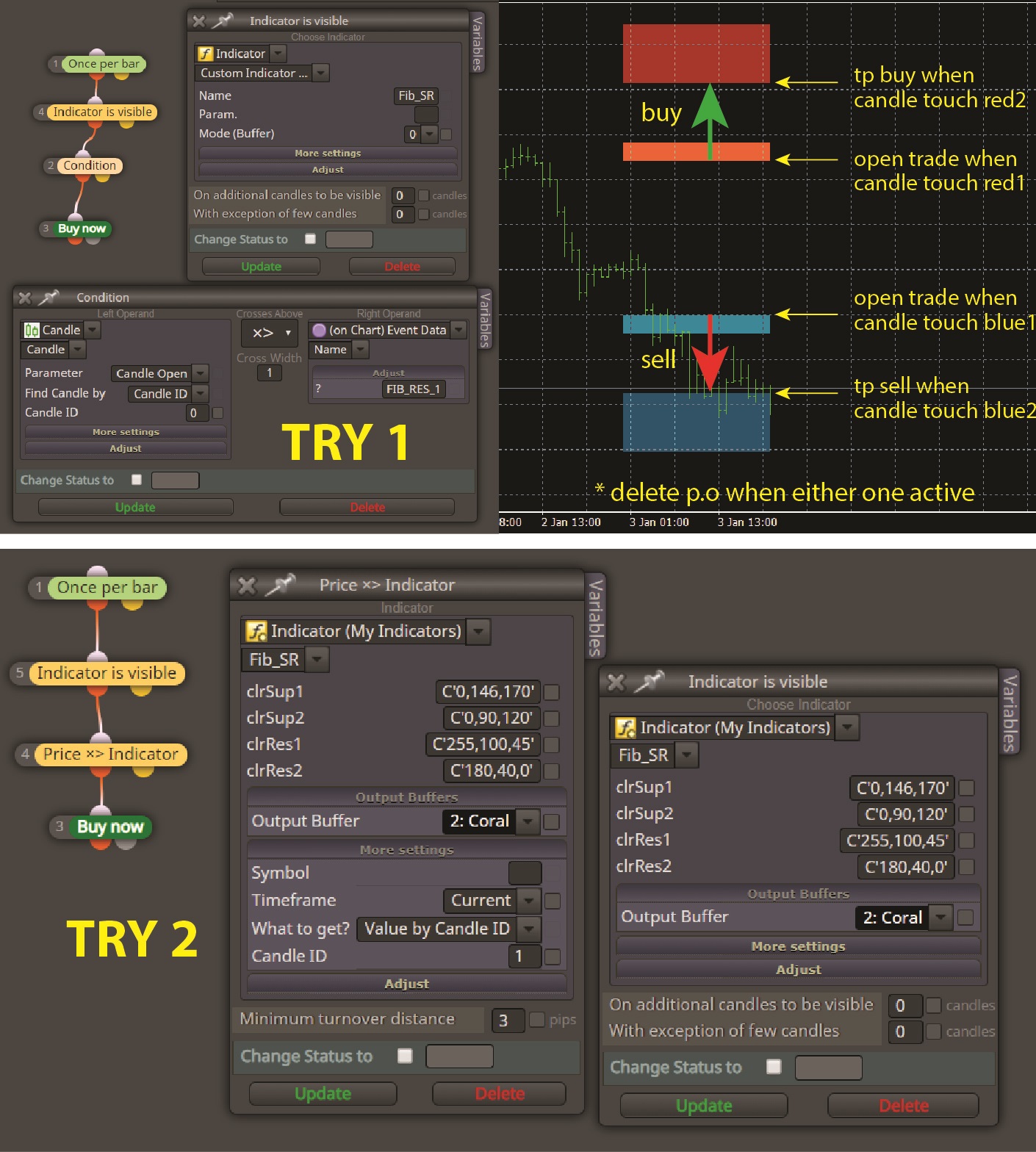Toggle pips checkbox for Minimum turnover distance

537,1020
